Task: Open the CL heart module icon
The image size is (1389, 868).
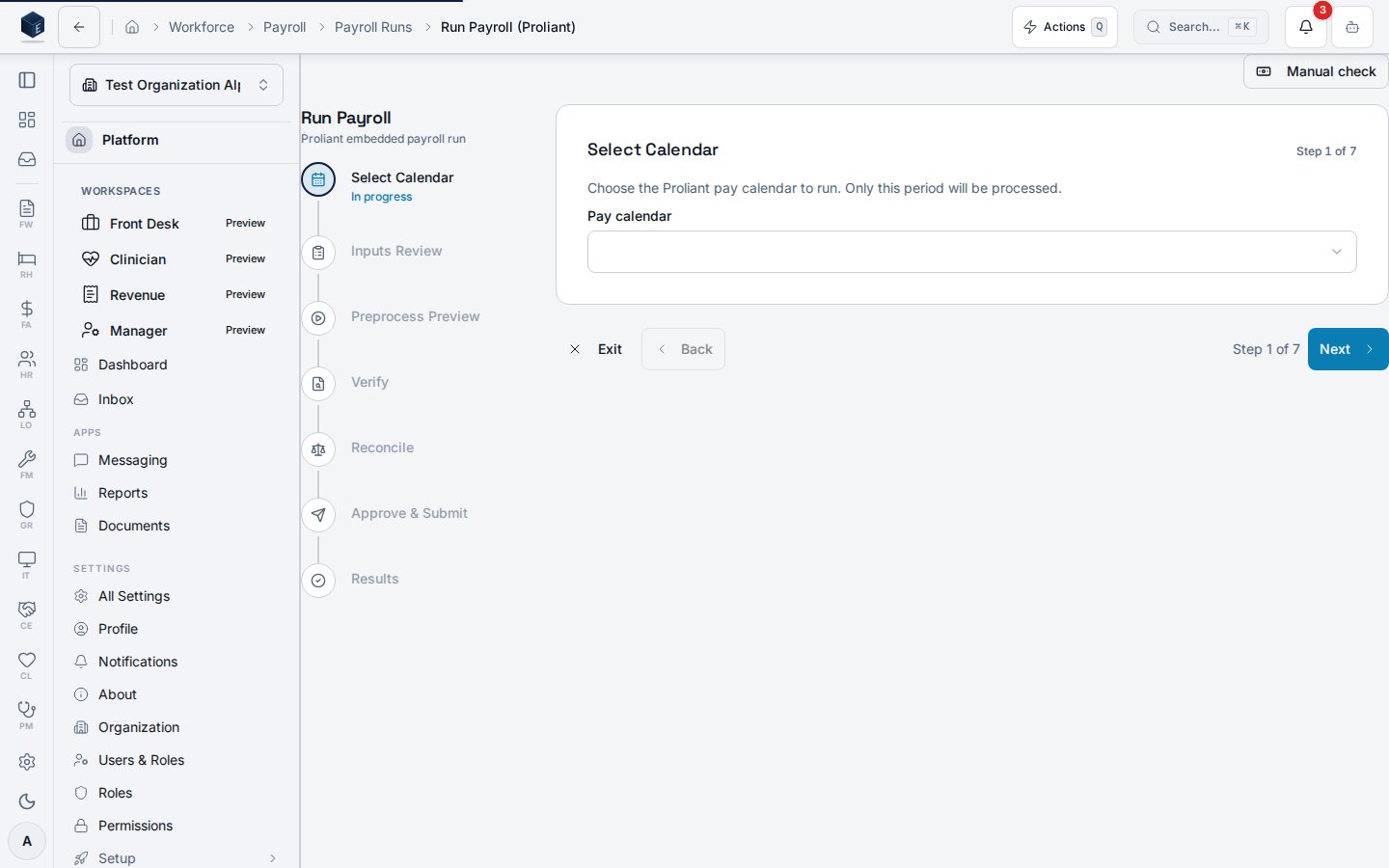Action: (x=27, y=665)
